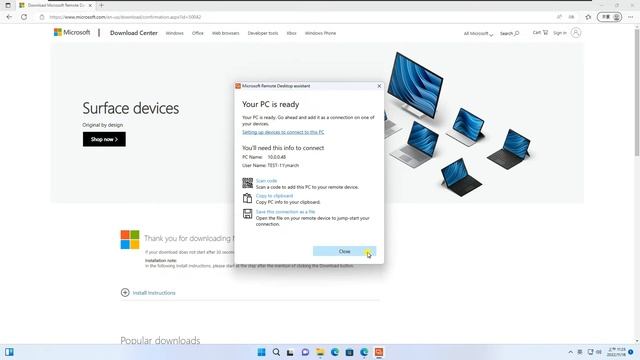Open the Windows Start button

tap(261, 352)
